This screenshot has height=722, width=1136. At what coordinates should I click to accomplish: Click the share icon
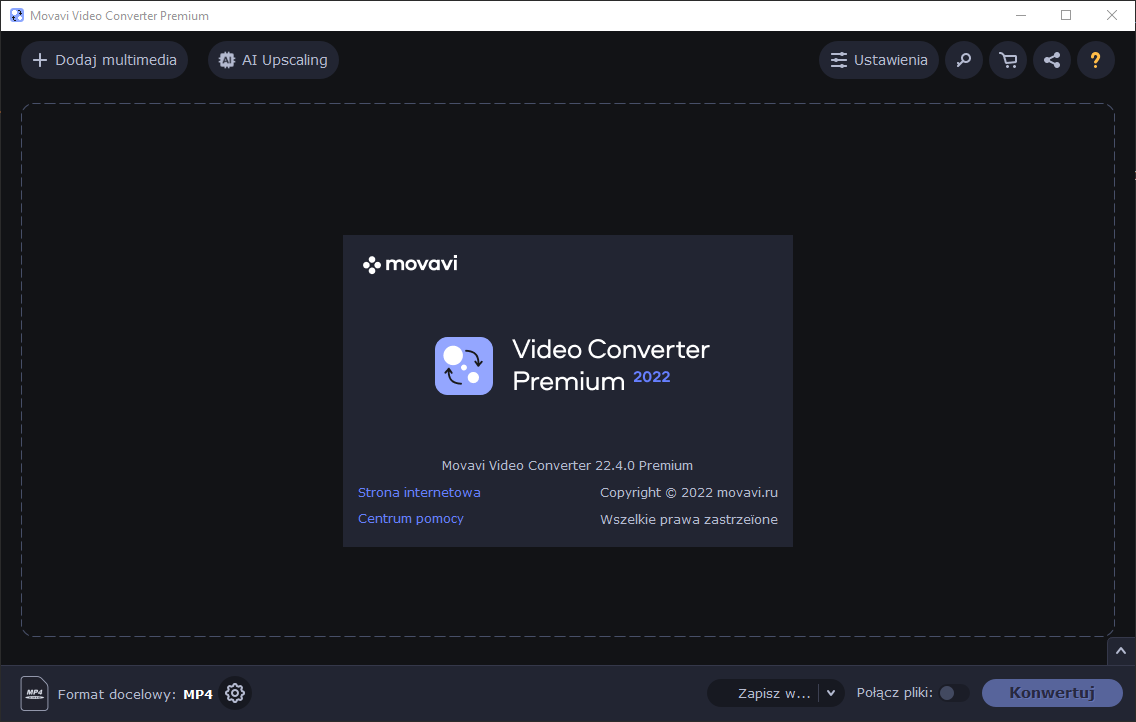(1052, 60)
